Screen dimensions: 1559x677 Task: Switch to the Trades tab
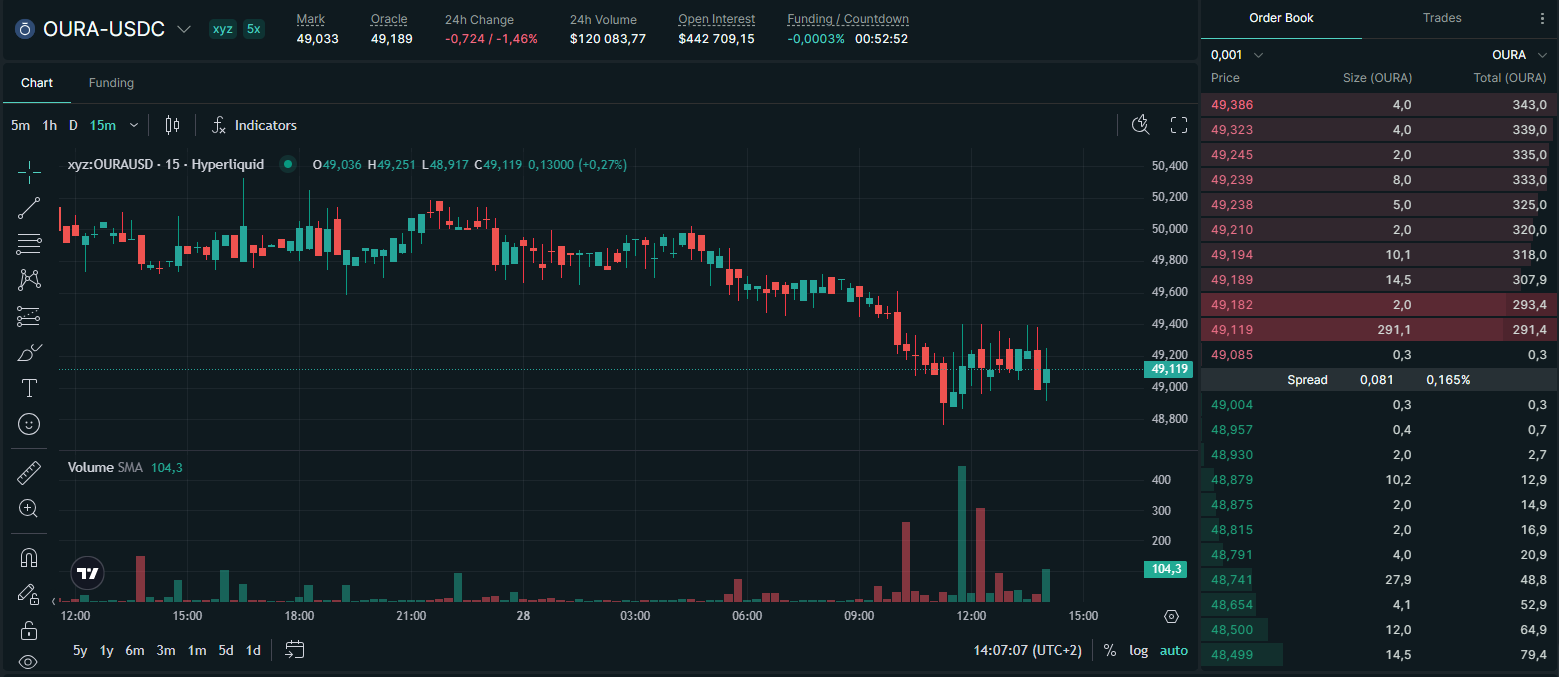(x=1442, y=18)
